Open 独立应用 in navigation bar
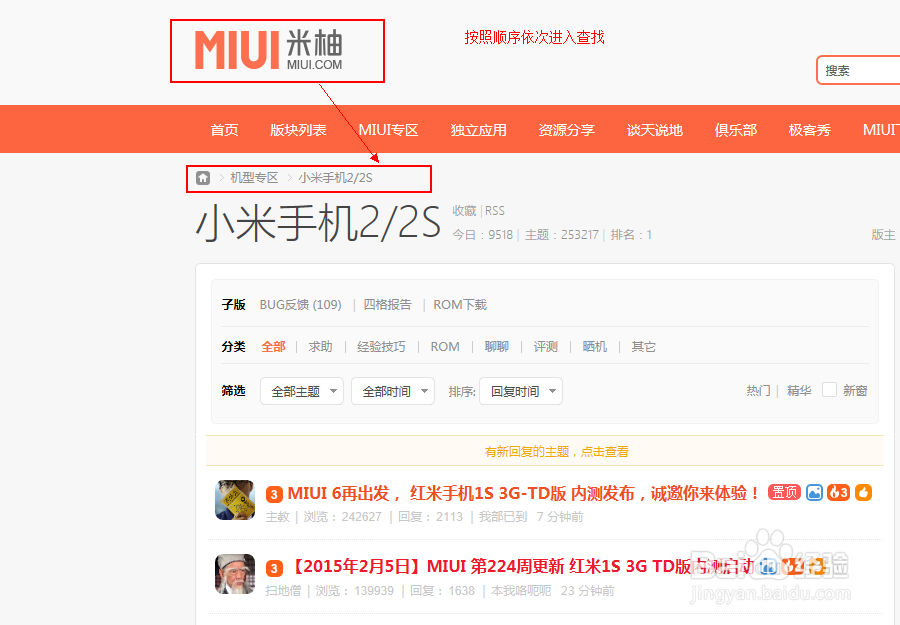The image size is (900, 625). 478,130
